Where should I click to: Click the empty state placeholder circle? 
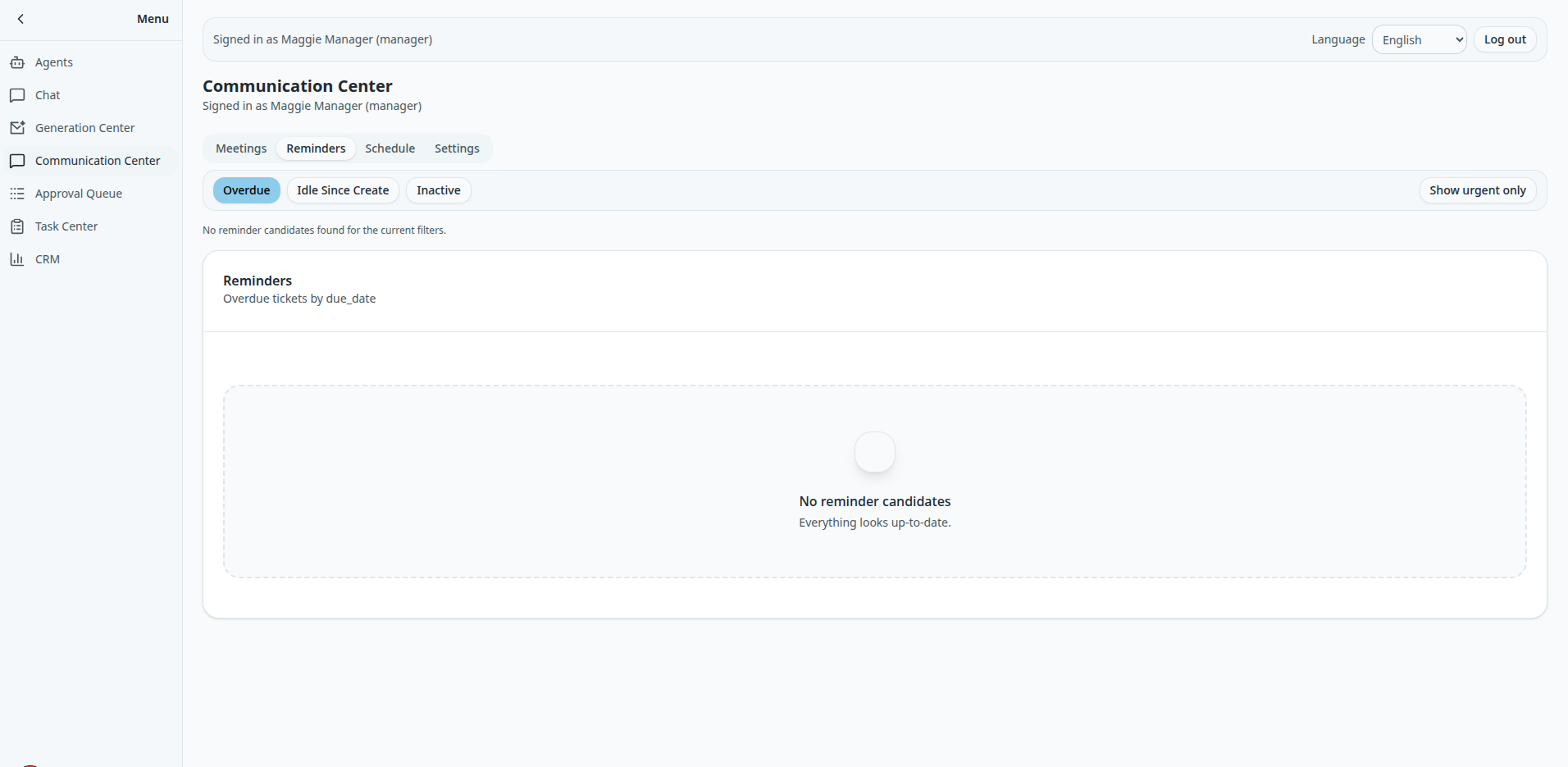click(x=874, y=452)
